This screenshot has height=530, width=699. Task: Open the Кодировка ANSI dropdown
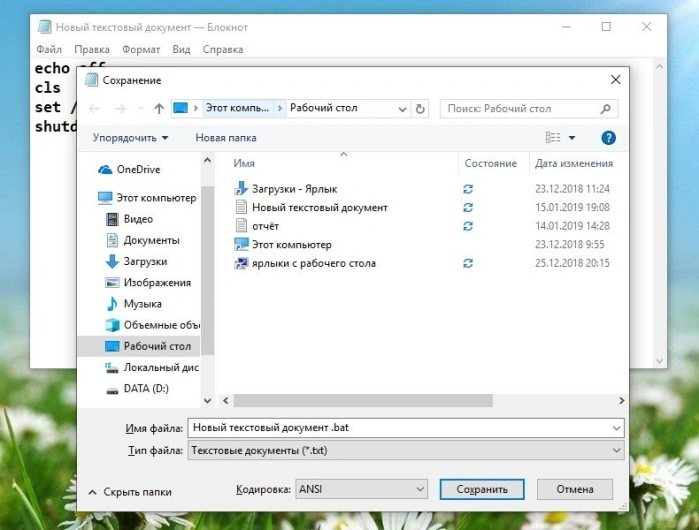(361, 489)
